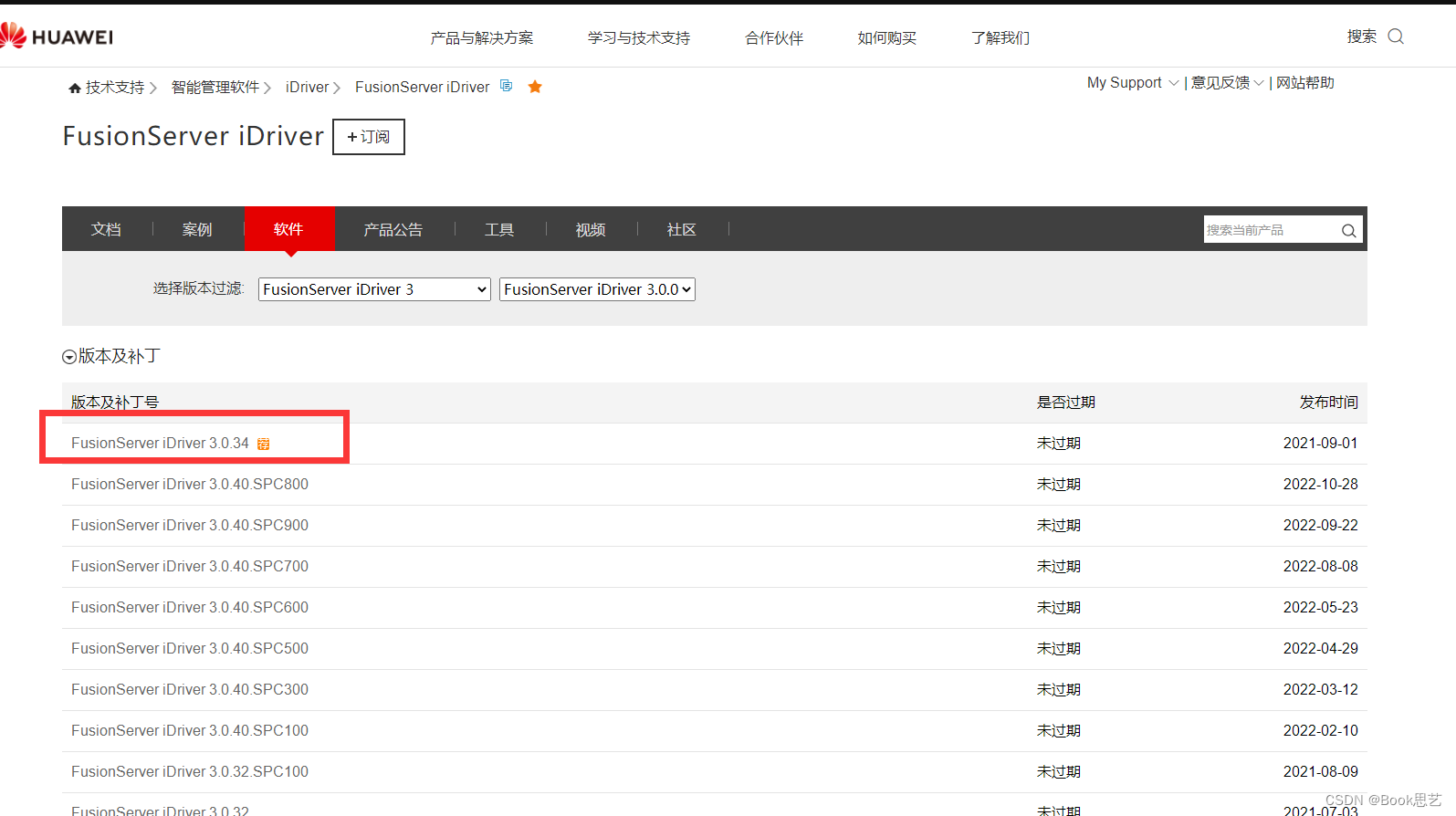
Task: Open FusionServer iDriver 3.0.32.SPC100 link
Action: (190, 772)
